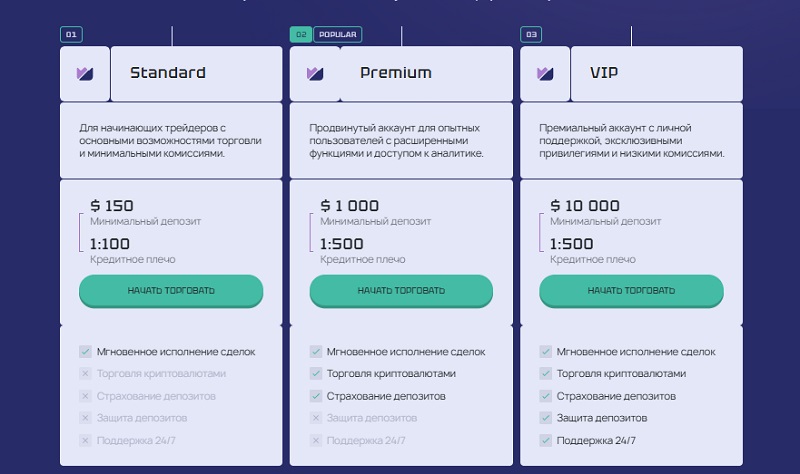Select the Standard plan title

click(x=168, y=73)
